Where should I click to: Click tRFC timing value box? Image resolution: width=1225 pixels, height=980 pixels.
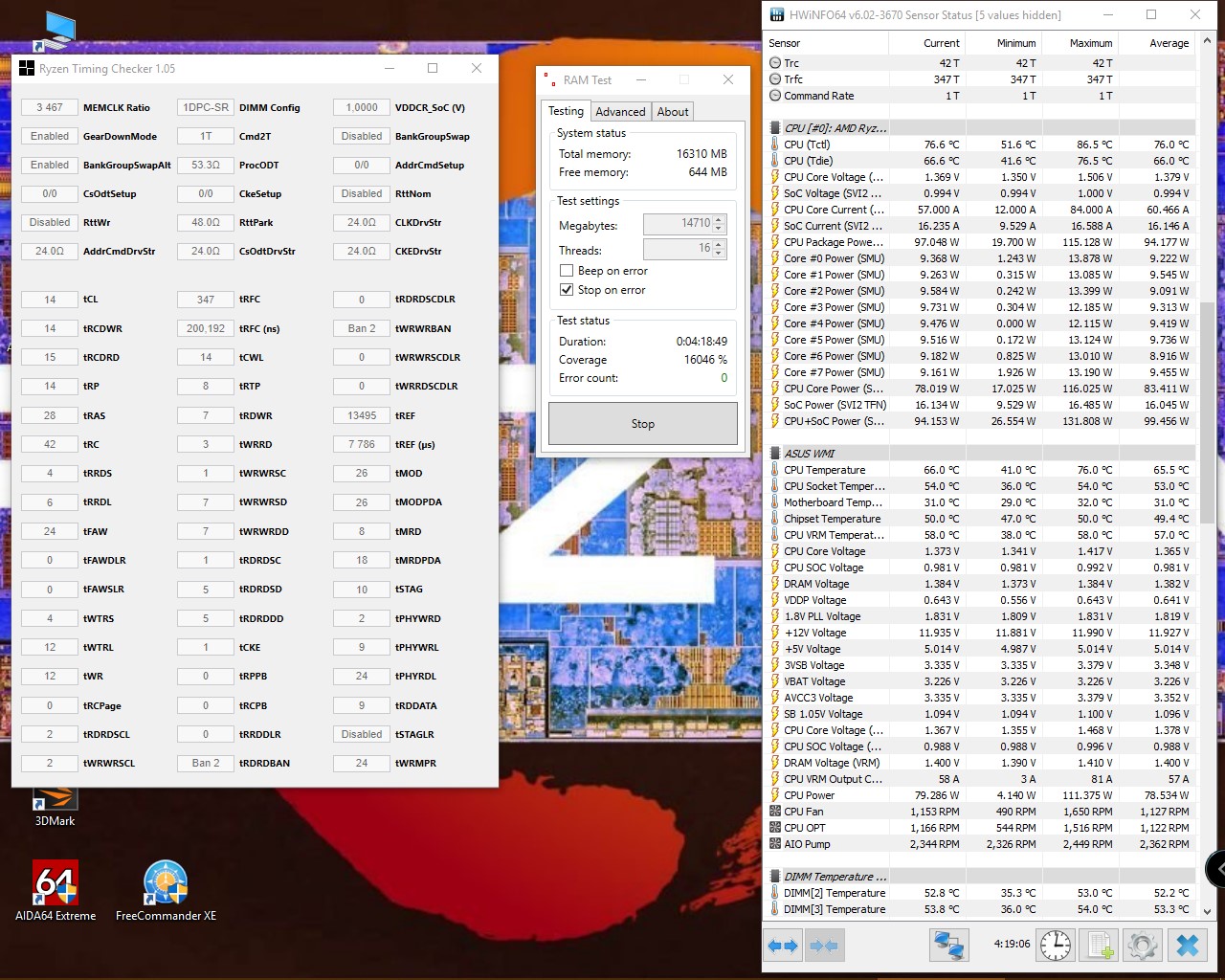click(x=206, y=300)
